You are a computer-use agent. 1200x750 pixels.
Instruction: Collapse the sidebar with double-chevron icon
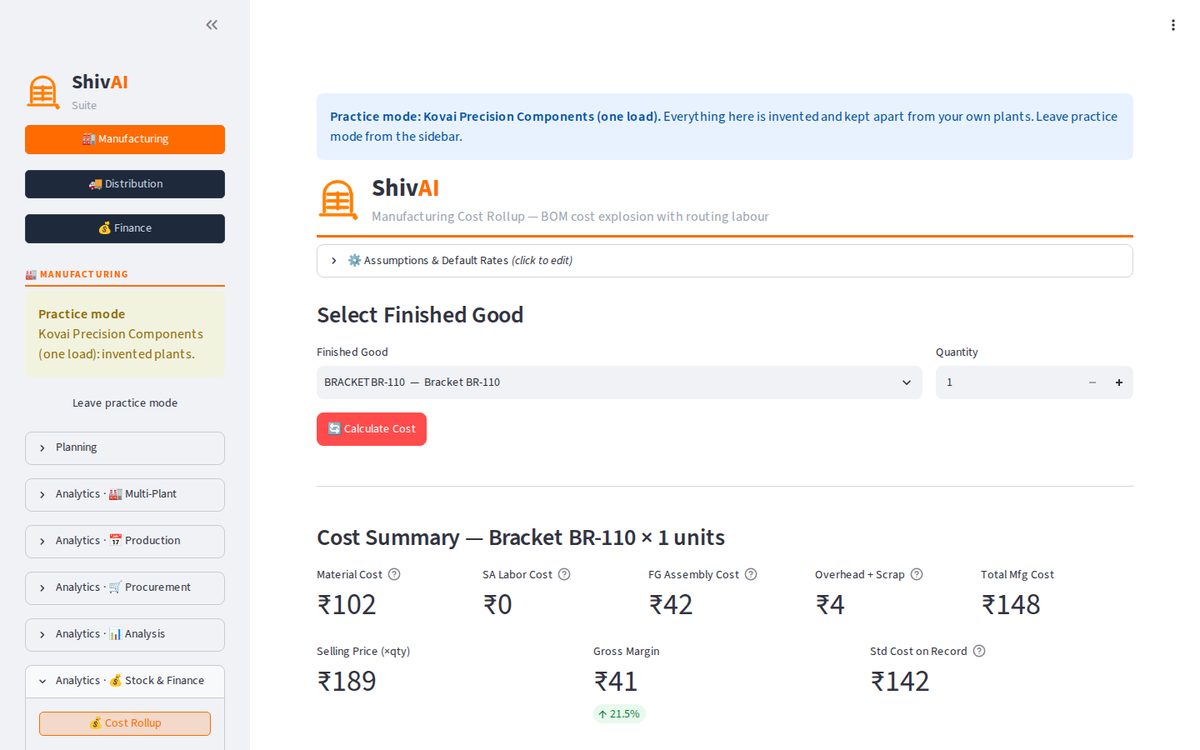(212, 25)
